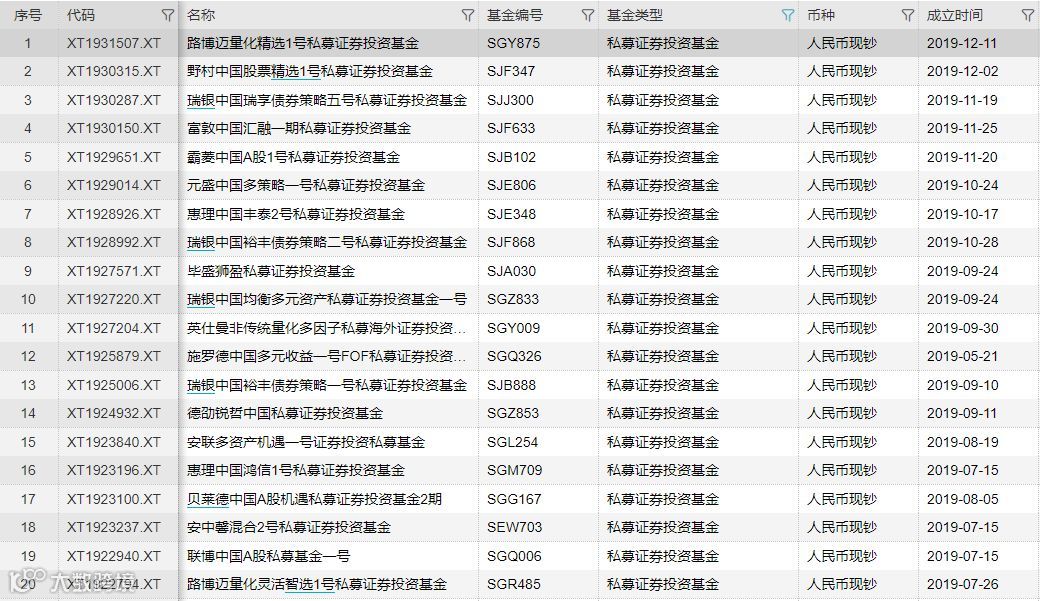Click fund number SJB102
The image size is (1040, 601).
tap(511, 157)
